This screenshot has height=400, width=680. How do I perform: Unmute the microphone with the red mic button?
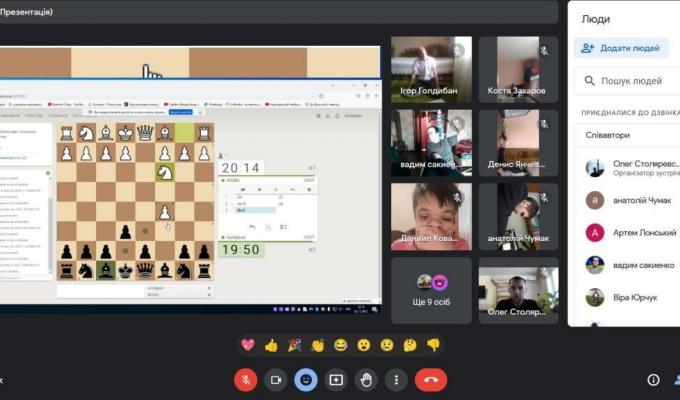coord(245,380)
